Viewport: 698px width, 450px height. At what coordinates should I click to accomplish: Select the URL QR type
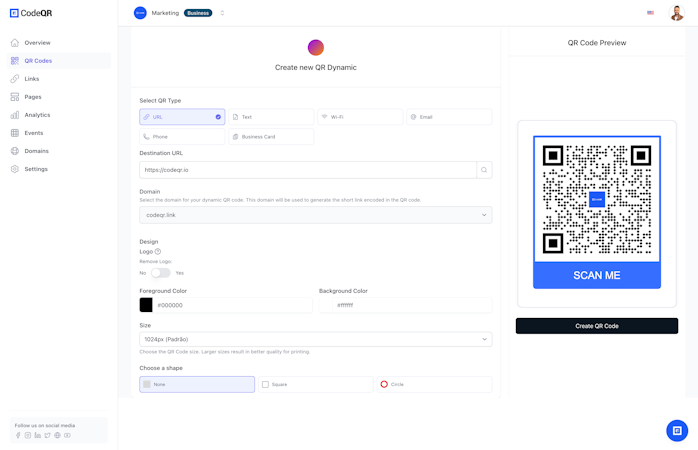click(182, 117)
